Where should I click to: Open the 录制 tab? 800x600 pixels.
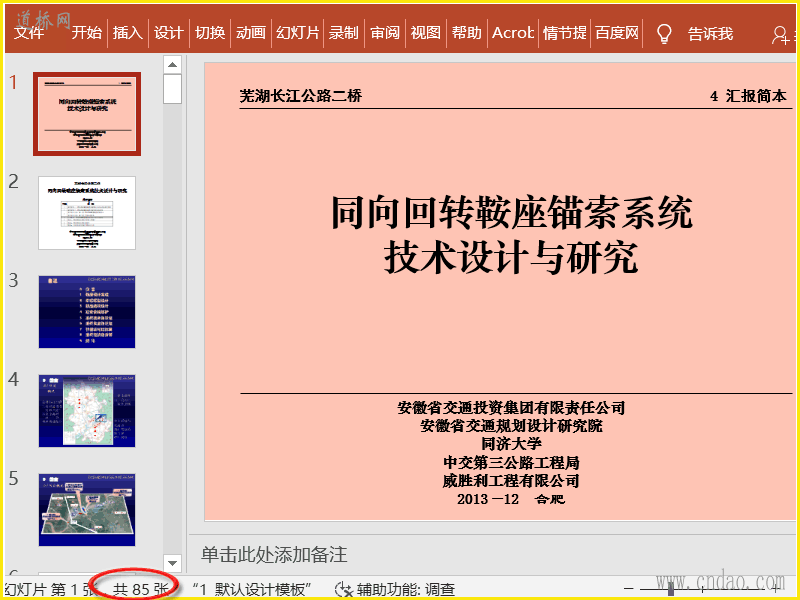pyautogui.click(x=343, y=33)
